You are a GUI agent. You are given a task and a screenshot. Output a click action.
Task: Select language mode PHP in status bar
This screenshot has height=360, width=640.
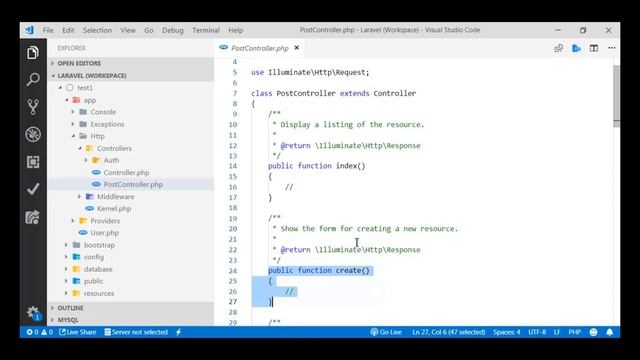575,332
